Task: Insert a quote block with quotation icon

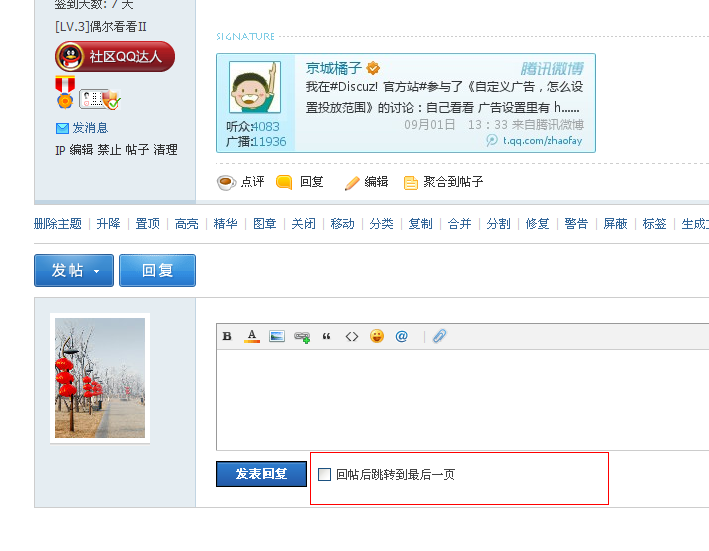Action: point(326,336)
